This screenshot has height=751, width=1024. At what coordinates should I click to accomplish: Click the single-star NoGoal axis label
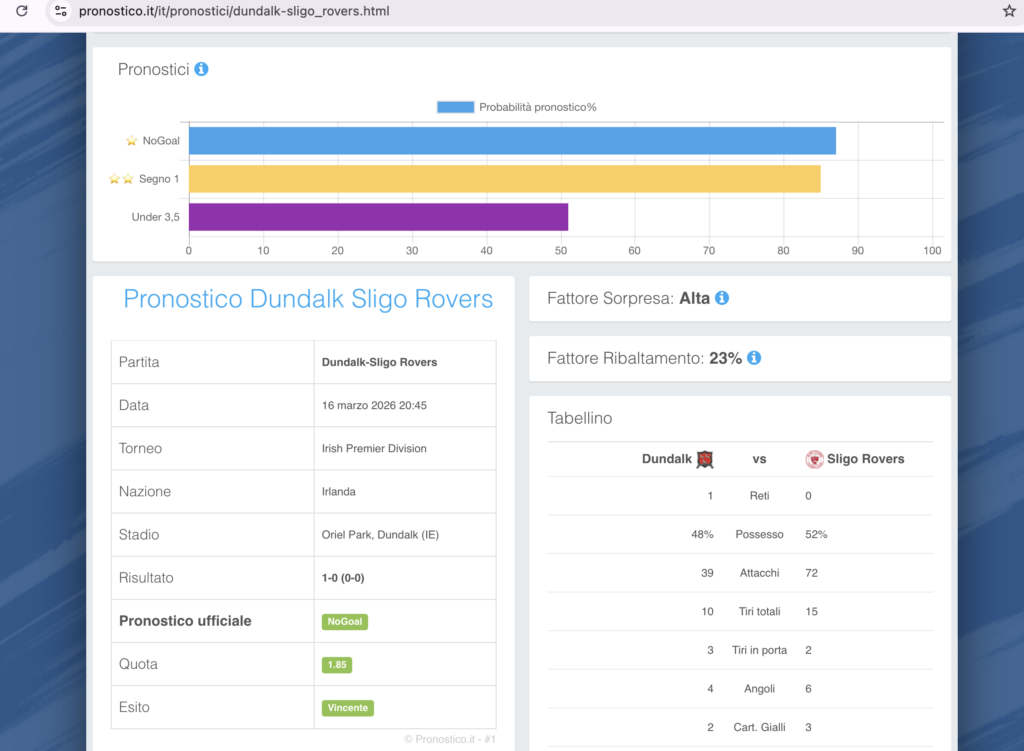(x=153, y=141)
